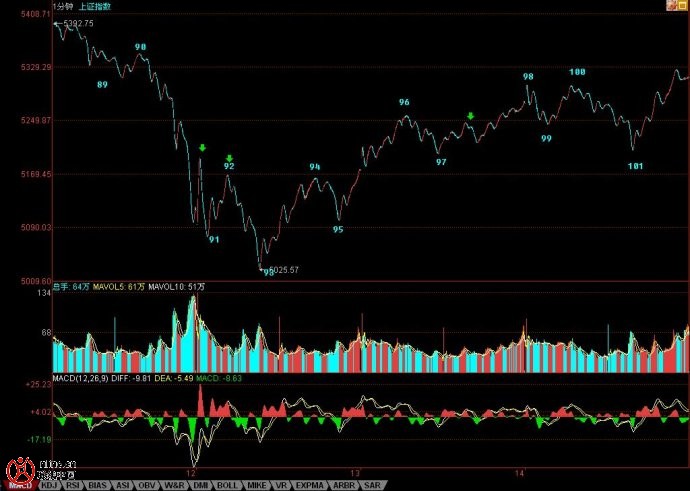Show the ASI indicator tab
Image resolution: width=690 pixels, height=491 pixels.
[123, 485]
